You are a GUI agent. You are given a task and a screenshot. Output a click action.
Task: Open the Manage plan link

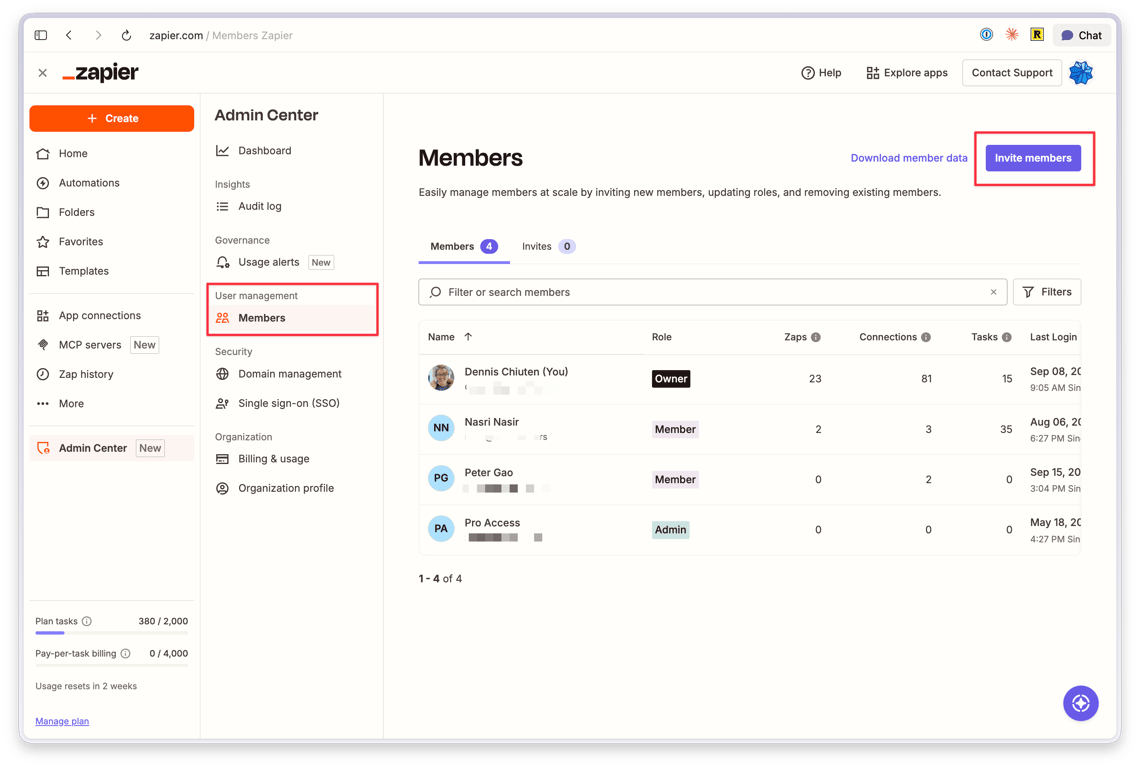[63, 721]
